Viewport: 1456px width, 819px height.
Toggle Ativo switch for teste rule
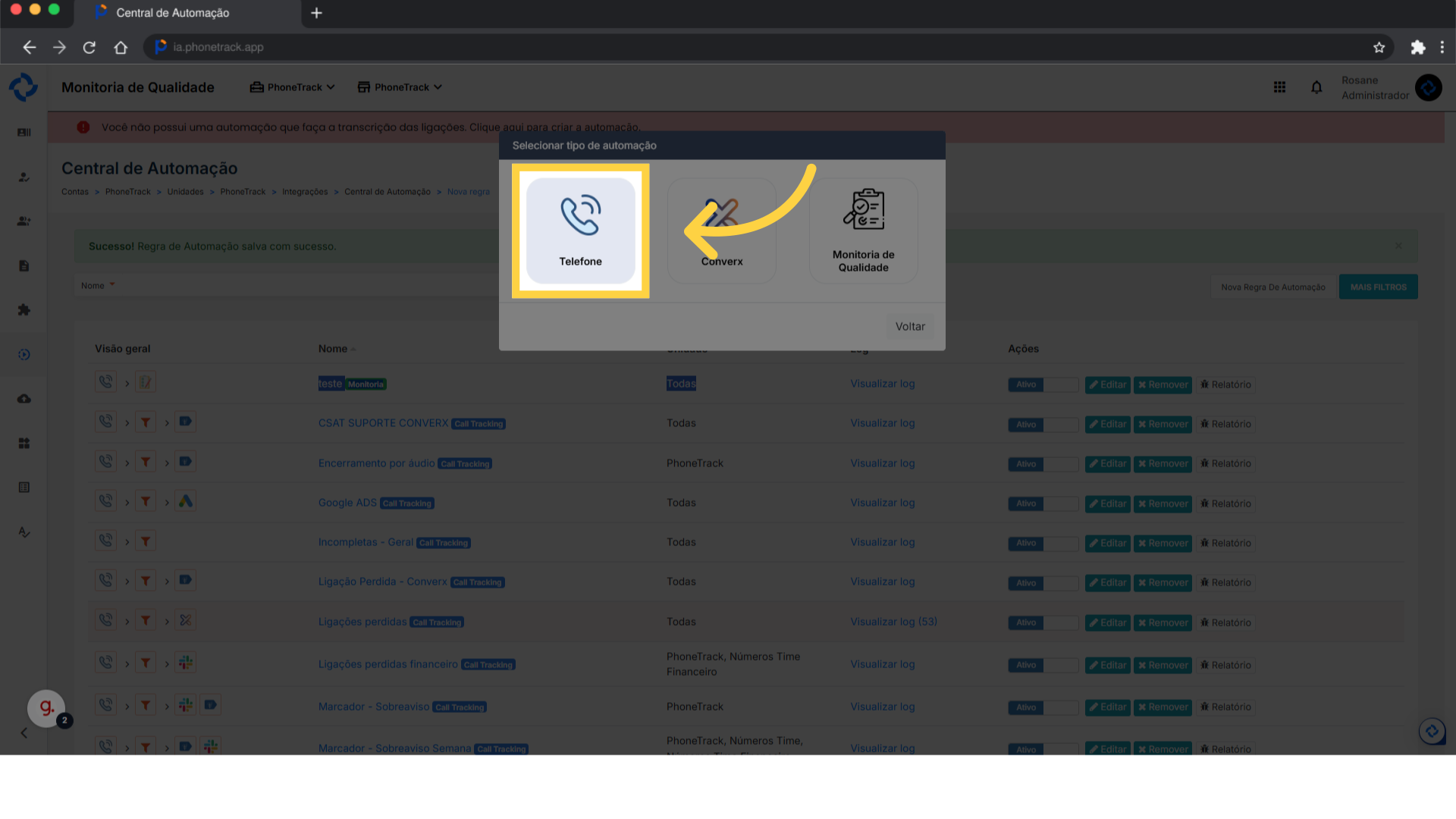(1043, 384)
